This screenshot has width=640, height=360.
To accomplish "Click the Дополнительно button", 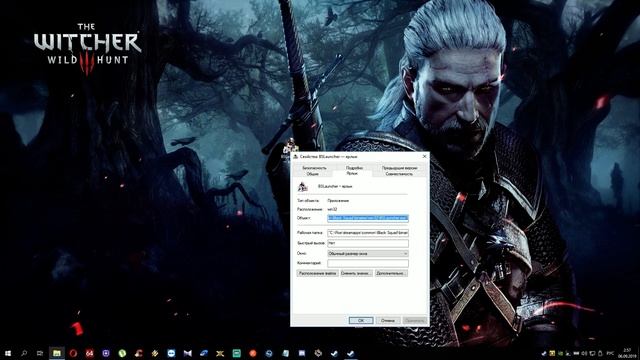I will pyautogui.click(x=391, y=273).
